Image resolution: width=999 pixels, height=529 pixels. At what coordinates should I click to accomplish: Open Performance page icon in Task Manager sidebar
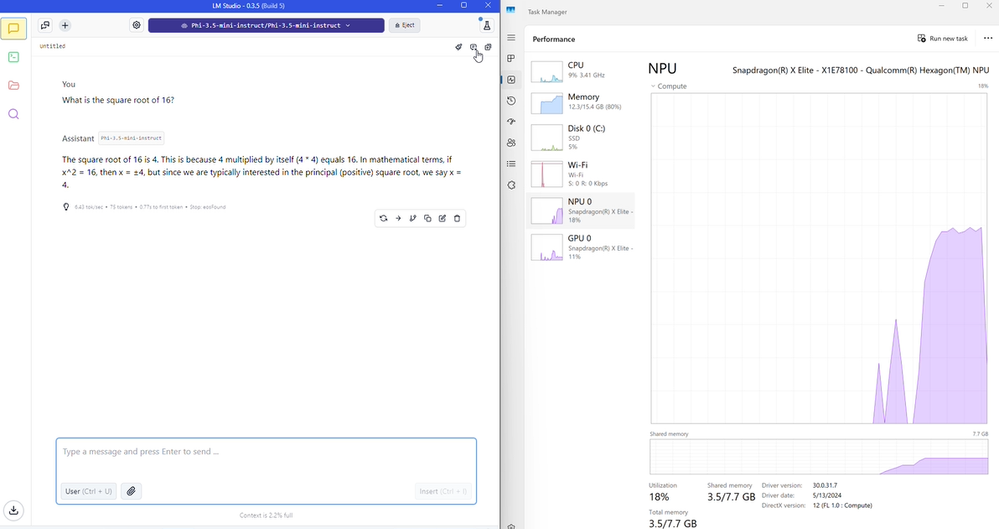[x=511, y=80]
